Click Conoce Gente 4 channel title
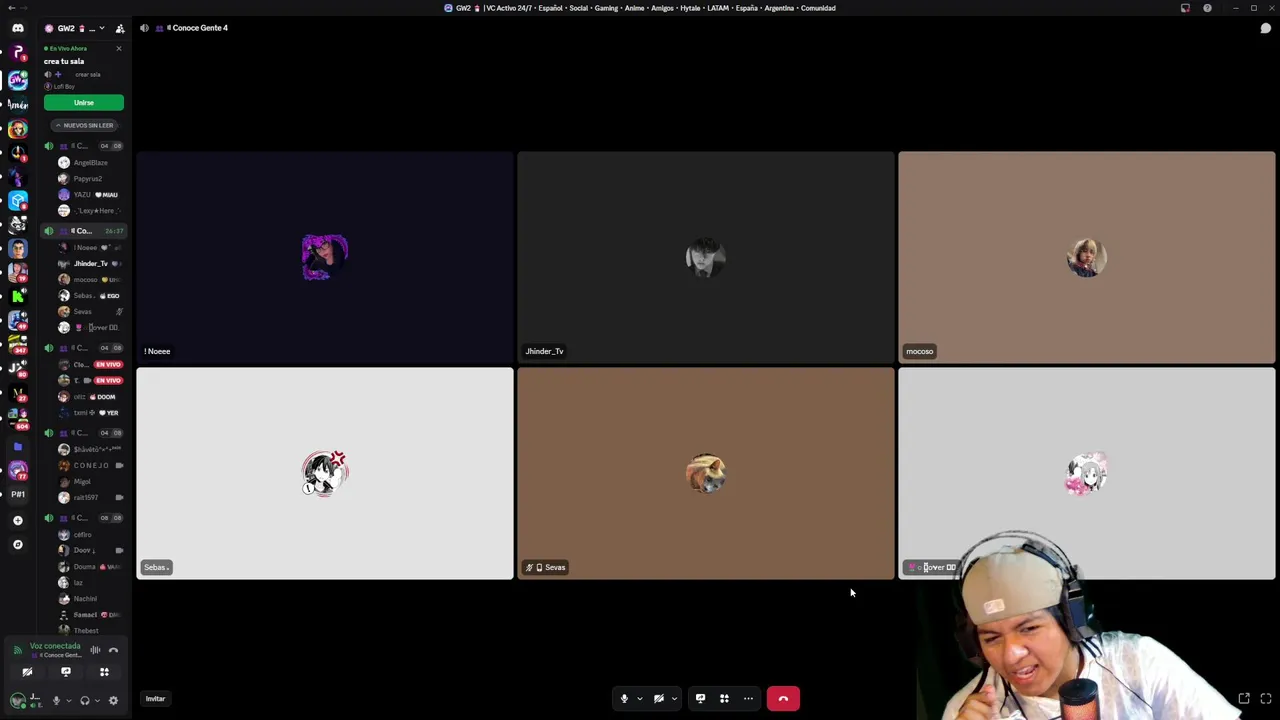The height and width of the screenshot is (720, 1280). click(x=200, y=28)
